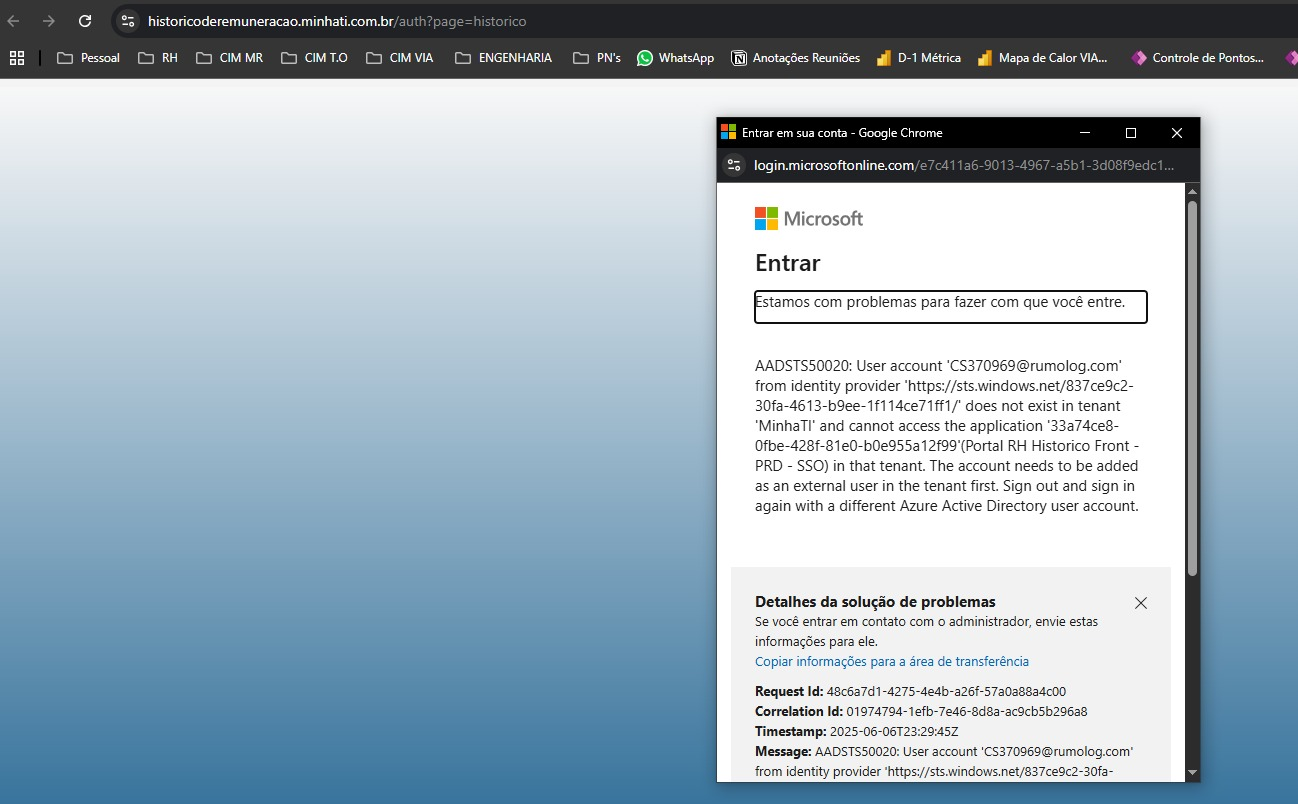Click the Chrome icon in popup title bar
Viewport: 1298px width, 804px height.
[x=728, y=133]
